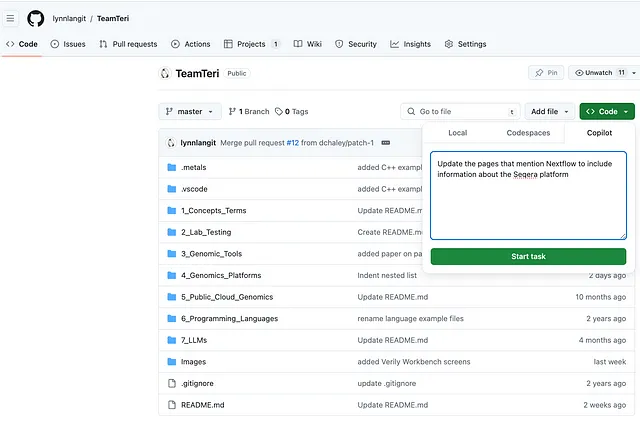Open the master branch dropdown
Screen dimensions: 640x423
190,111
